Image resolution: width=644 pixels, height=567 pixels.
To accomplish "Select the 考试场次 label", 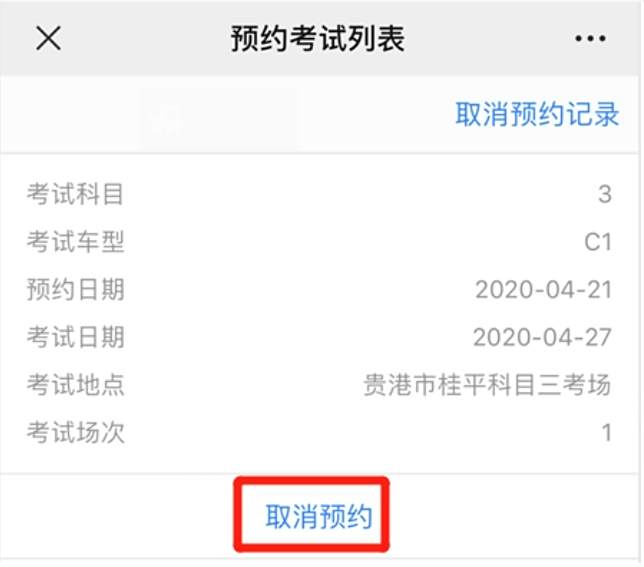I will (76, 432).
